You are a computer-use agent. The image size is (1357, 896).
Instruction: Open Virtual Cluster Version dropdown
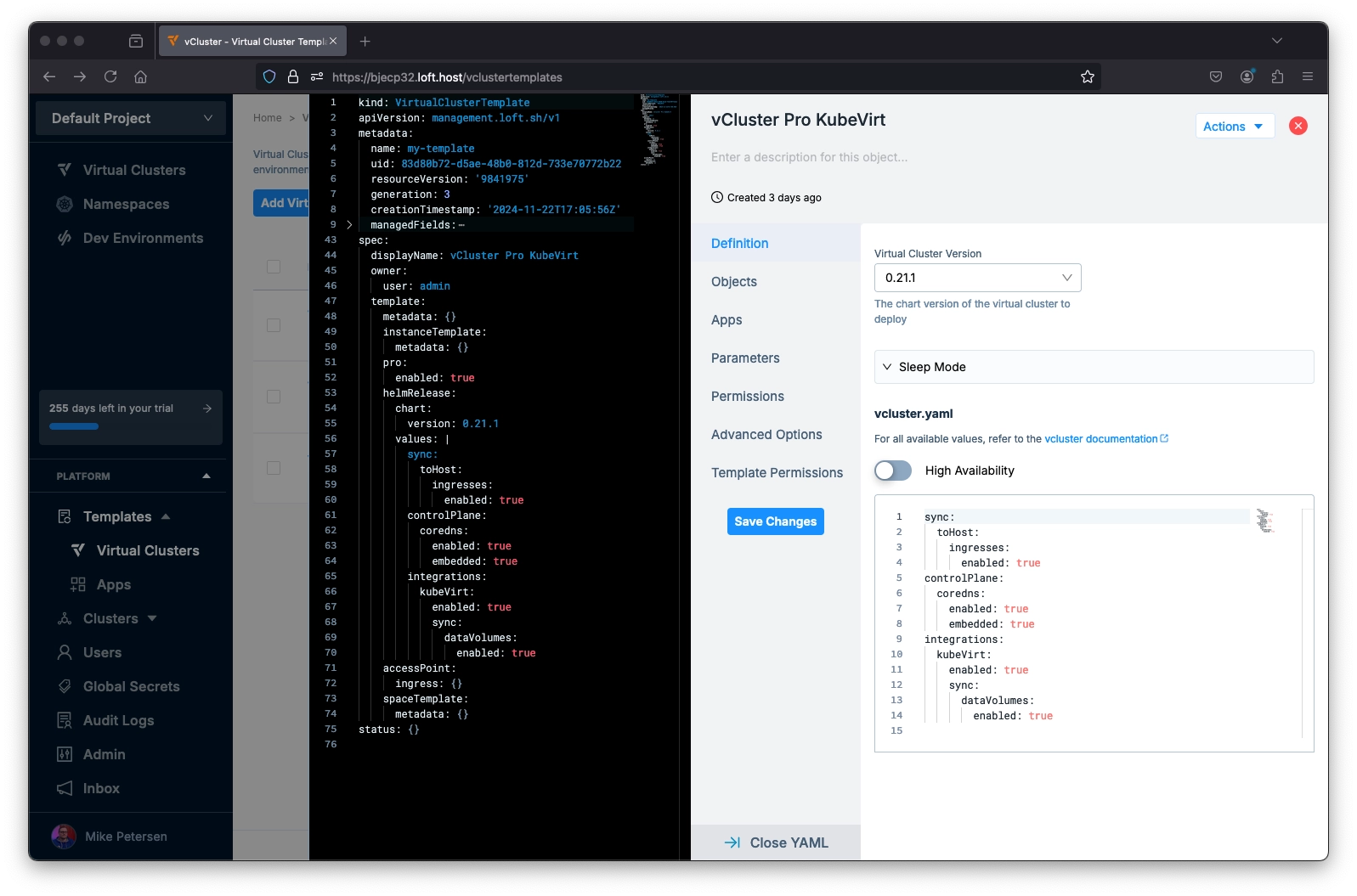pos(977,278)
